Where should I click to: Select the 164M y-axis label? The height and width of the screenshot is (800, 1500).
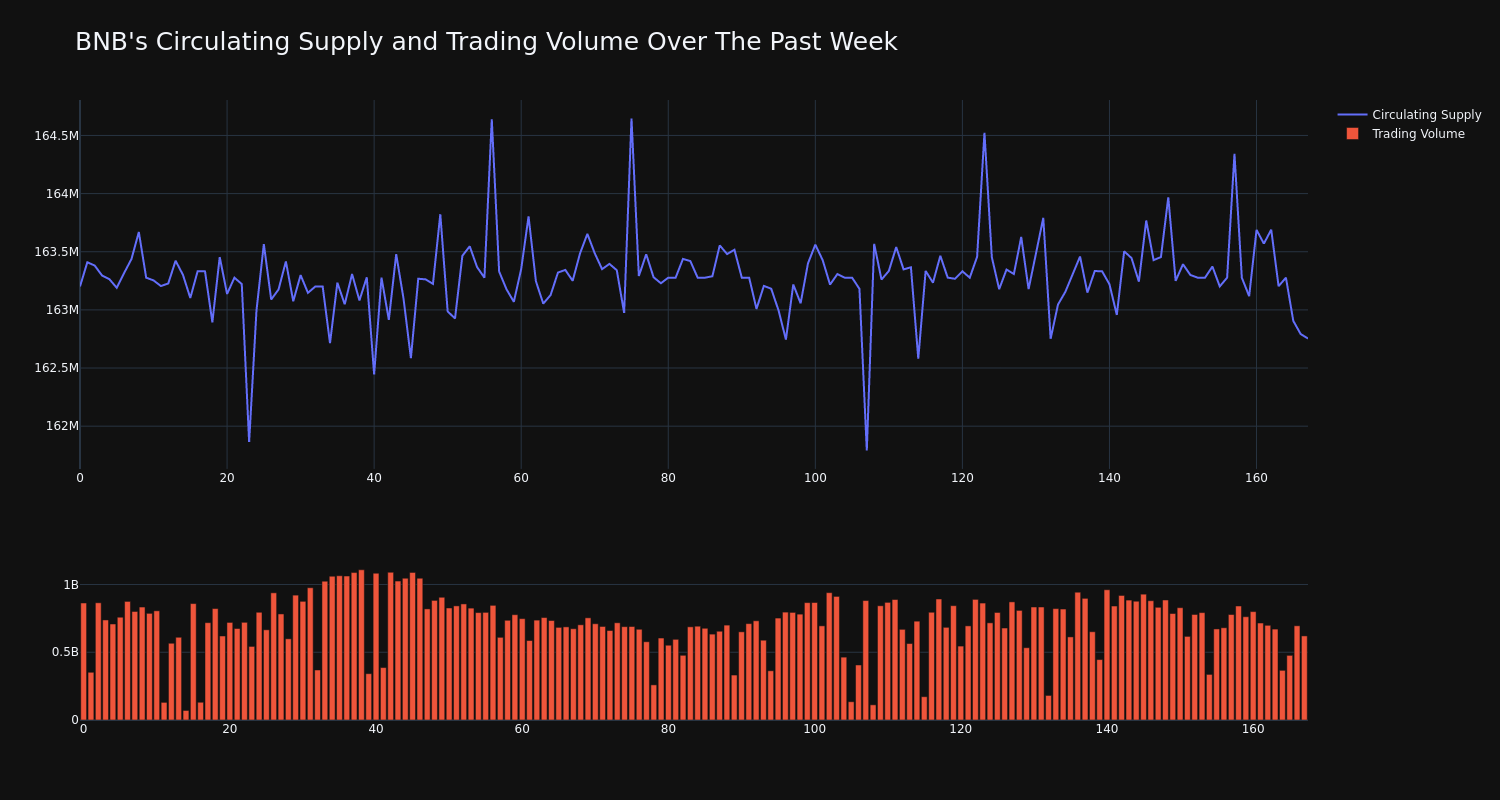point(62,194)
